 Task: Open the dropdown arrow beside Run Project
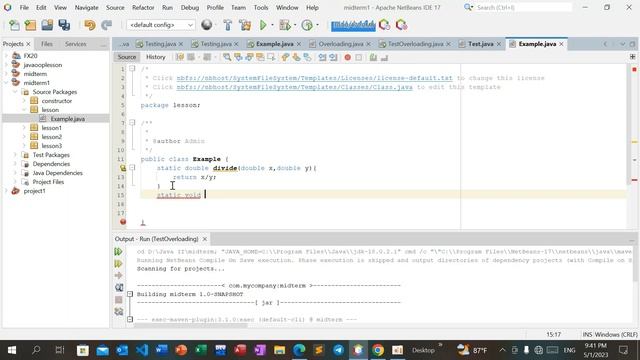(x=272, y=25)
